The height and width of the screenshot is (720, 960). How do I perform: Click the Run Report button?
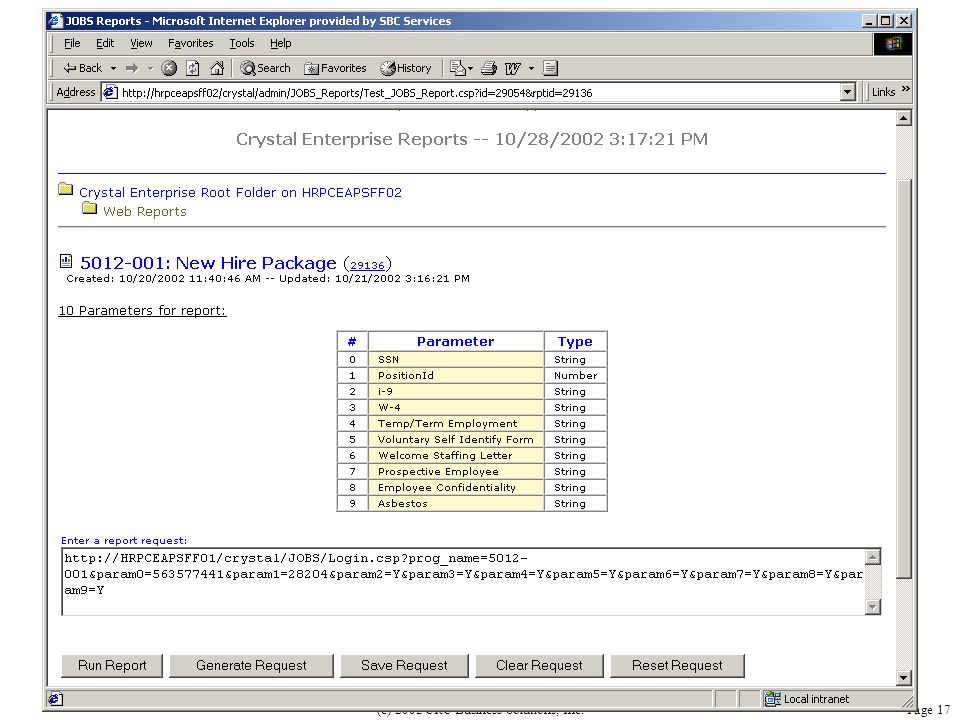point(112,666)
